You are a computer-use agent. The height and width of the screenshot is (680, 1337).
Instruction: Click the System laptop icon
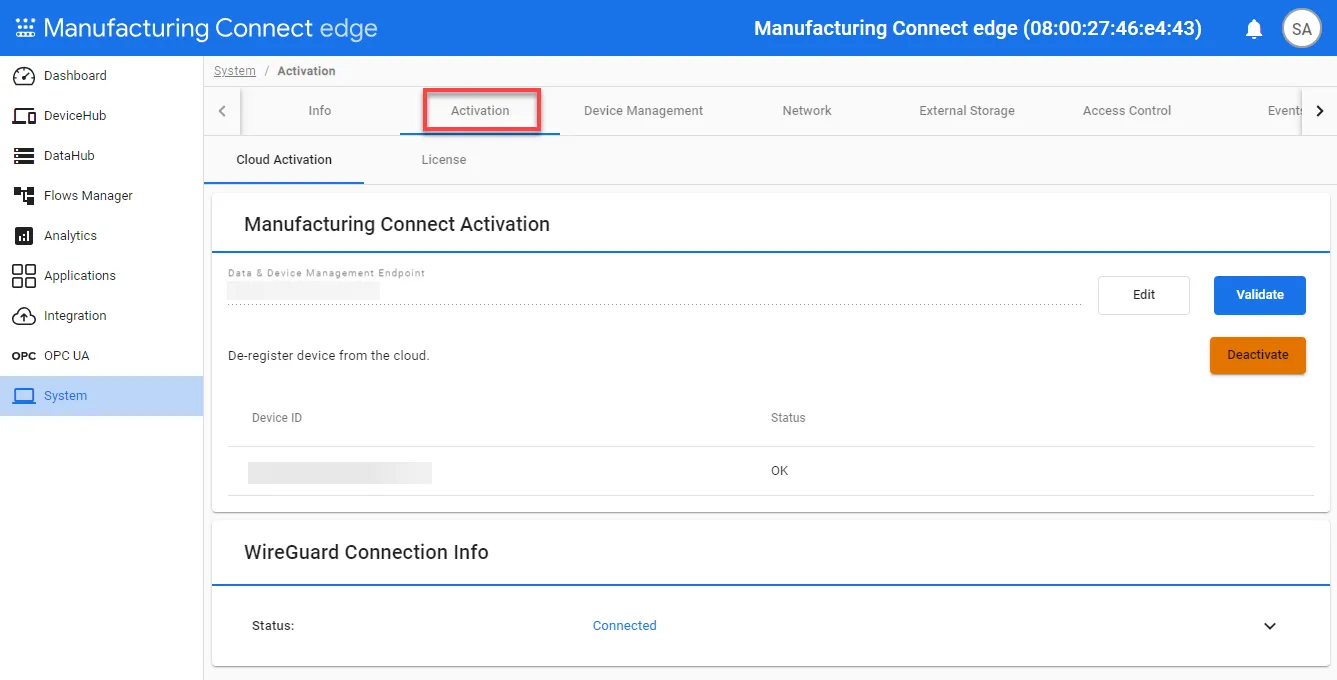24,396
